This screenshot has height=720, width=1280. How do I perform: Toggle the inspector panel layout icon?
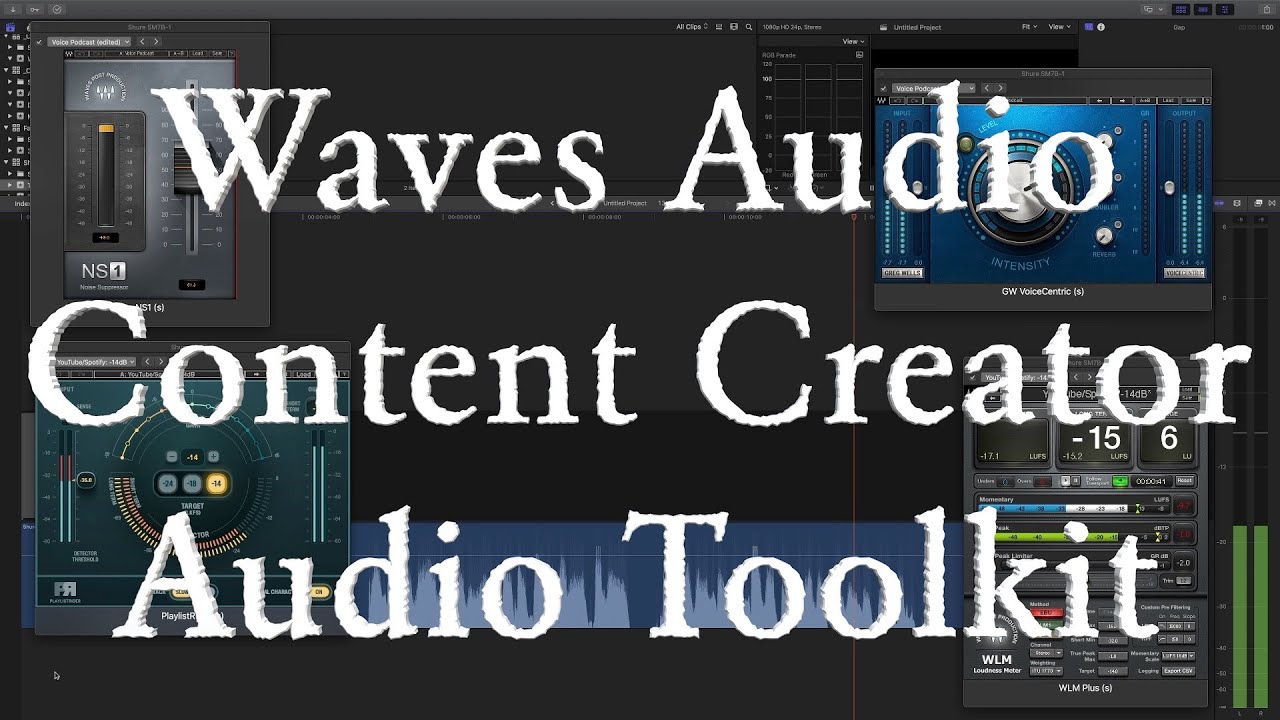pyautogui.click(x=1226, y=9)
